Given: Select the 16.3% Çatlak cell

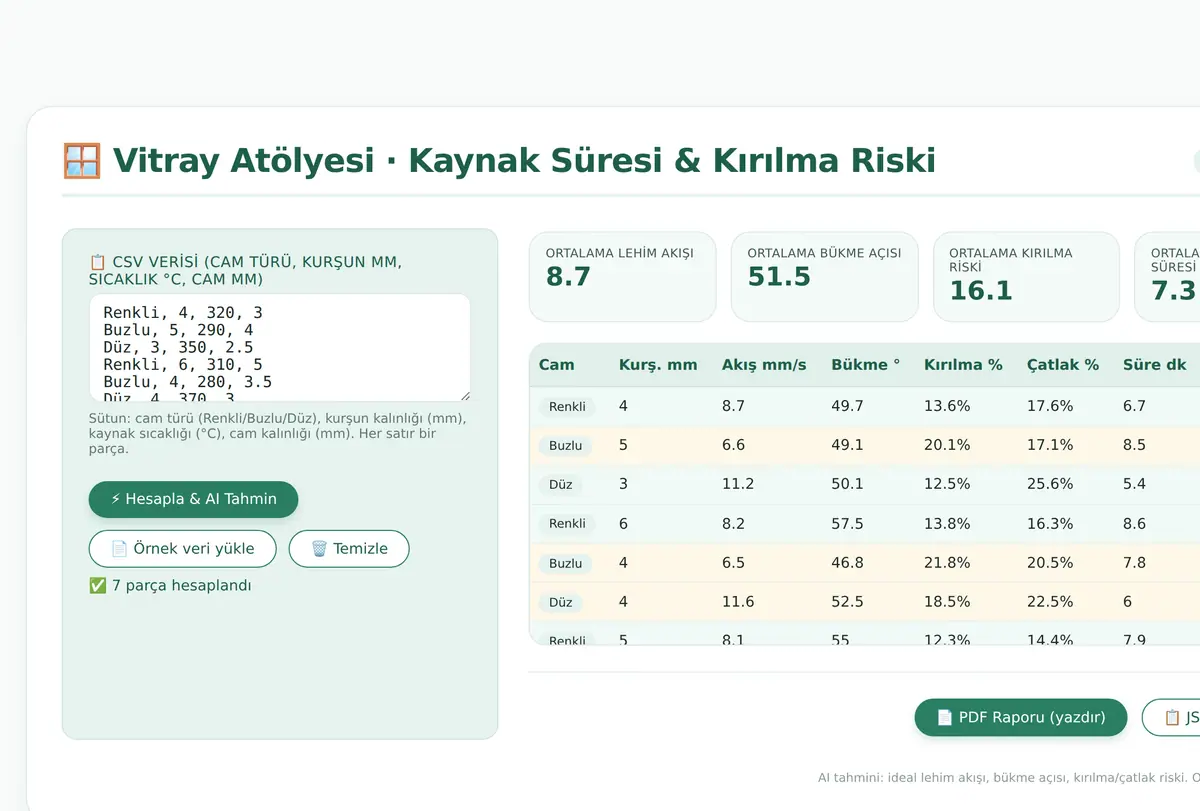Looking at the screenshot, I should click(x=1050, y=523).
